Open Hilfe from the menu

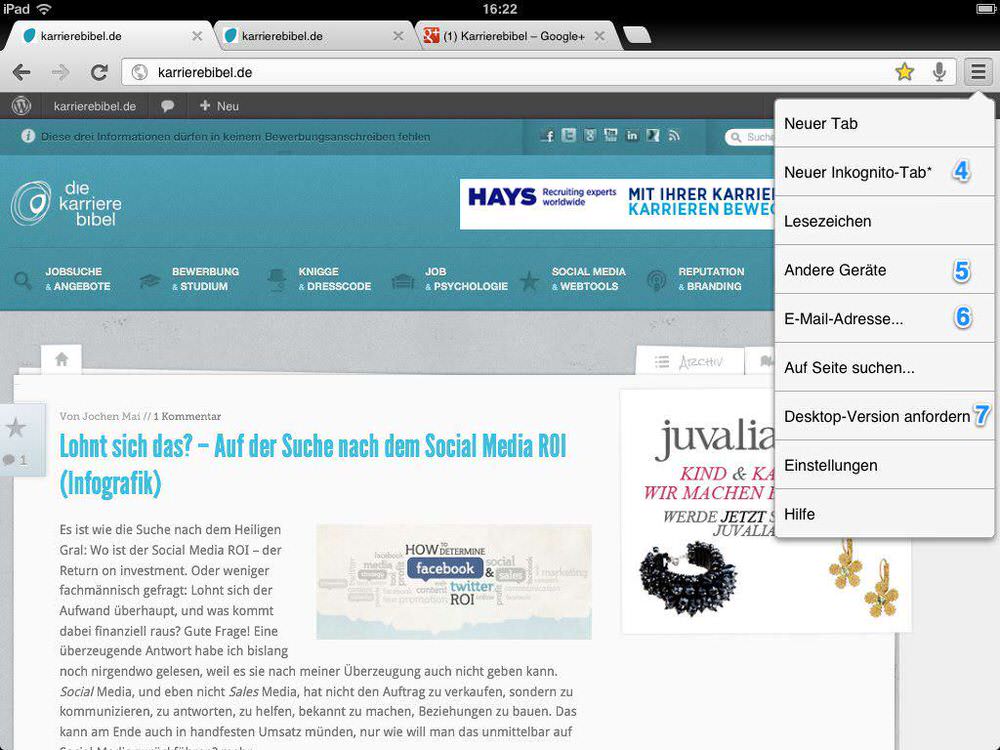pos(884,514)
